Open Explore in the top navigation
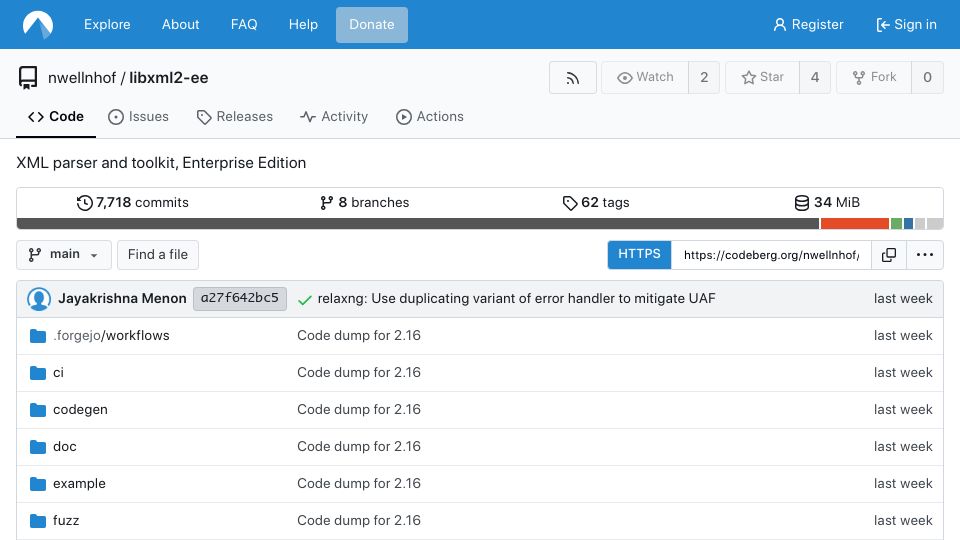Viewport: 960px width, 540px height. (107, 24)
